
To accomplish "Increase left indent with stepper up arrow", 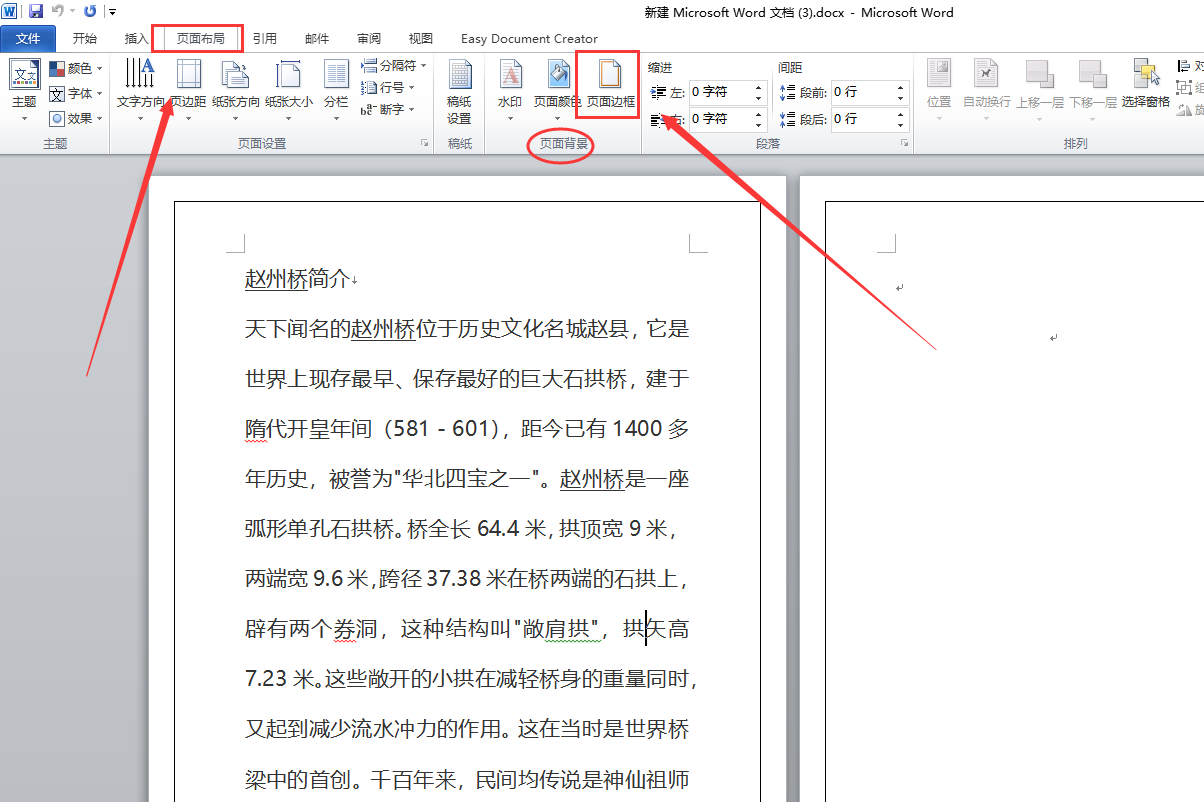I will 758,87.
